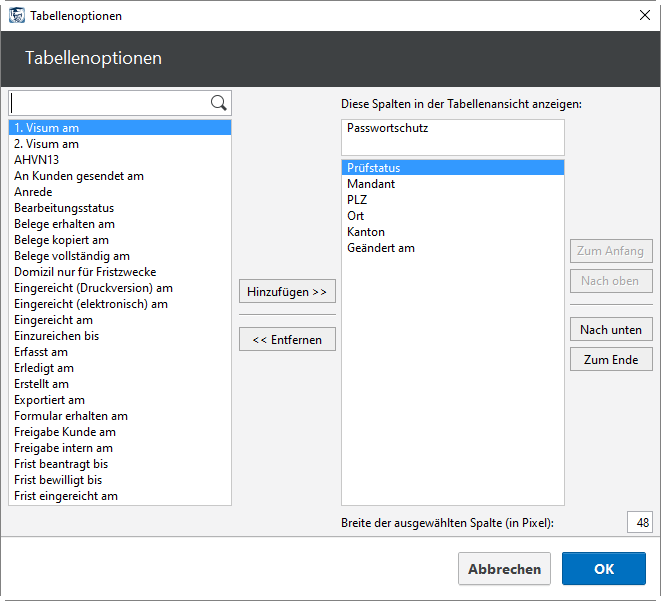Select 'Belege erhalten am' entry
The height and width of the screenshot is (601, 661).
coord(120,224)
